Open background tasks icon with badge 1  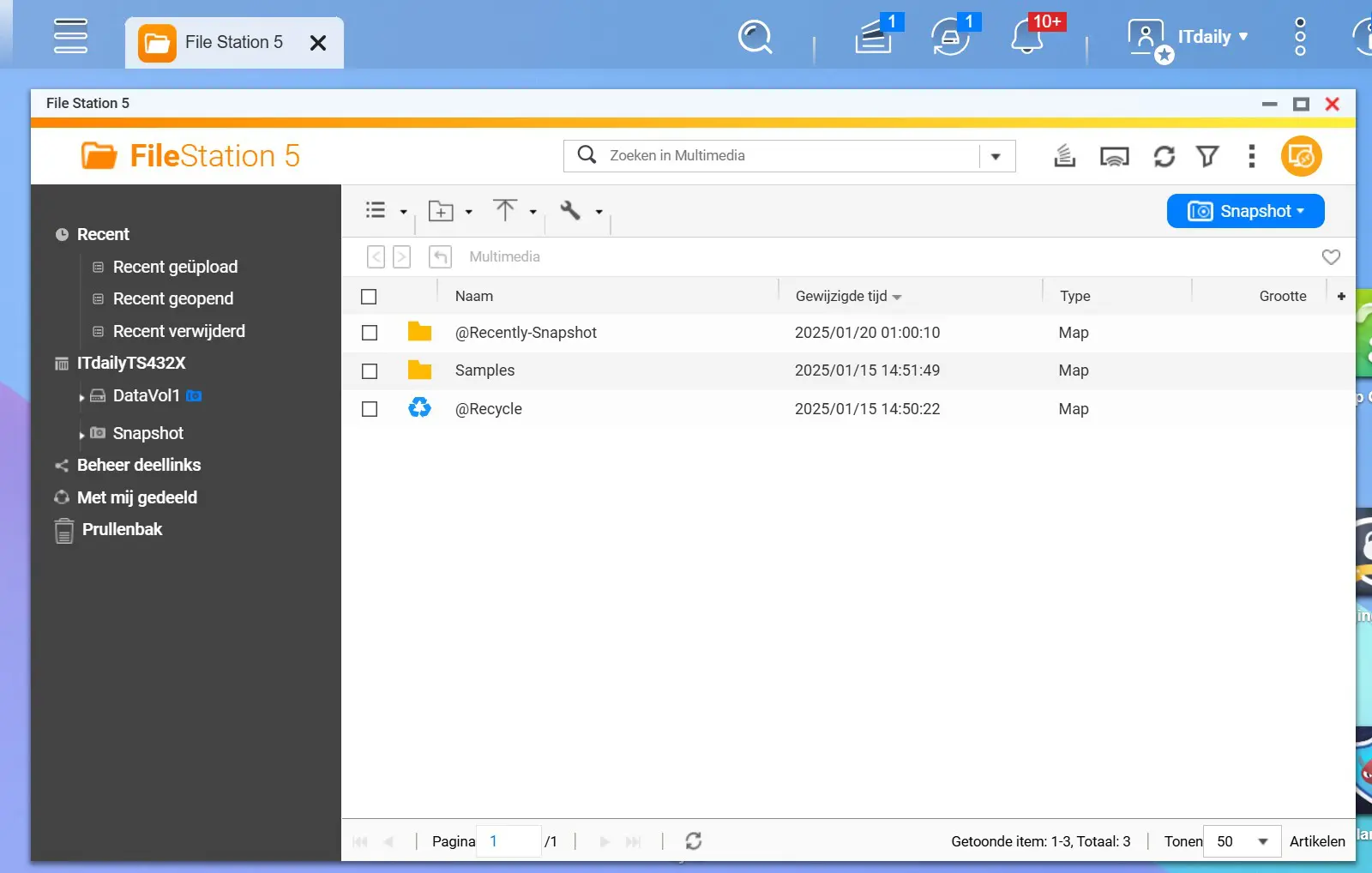(875, 37)
